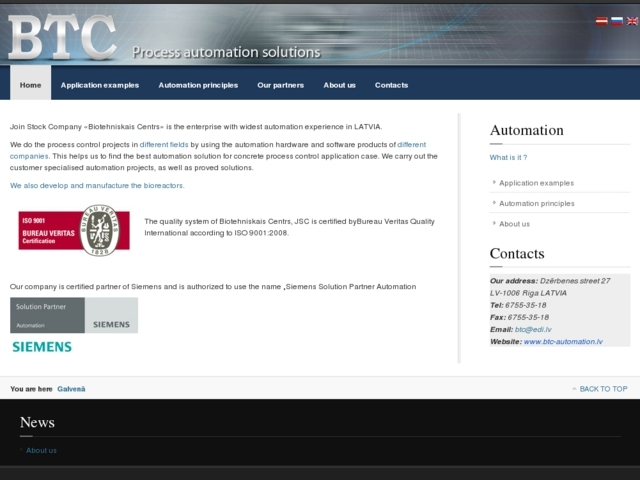Click the BTC logo in the header

62,37
